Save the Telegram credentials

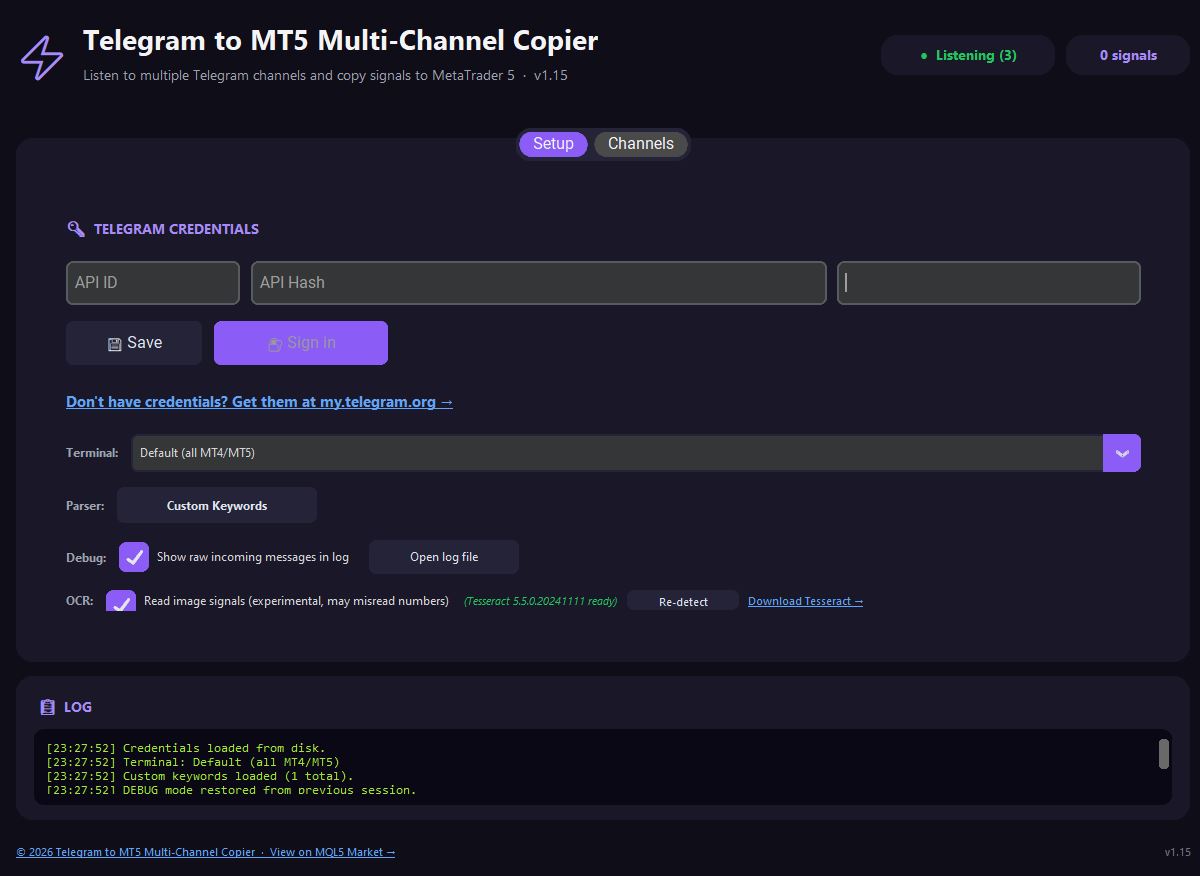(134, 343)
